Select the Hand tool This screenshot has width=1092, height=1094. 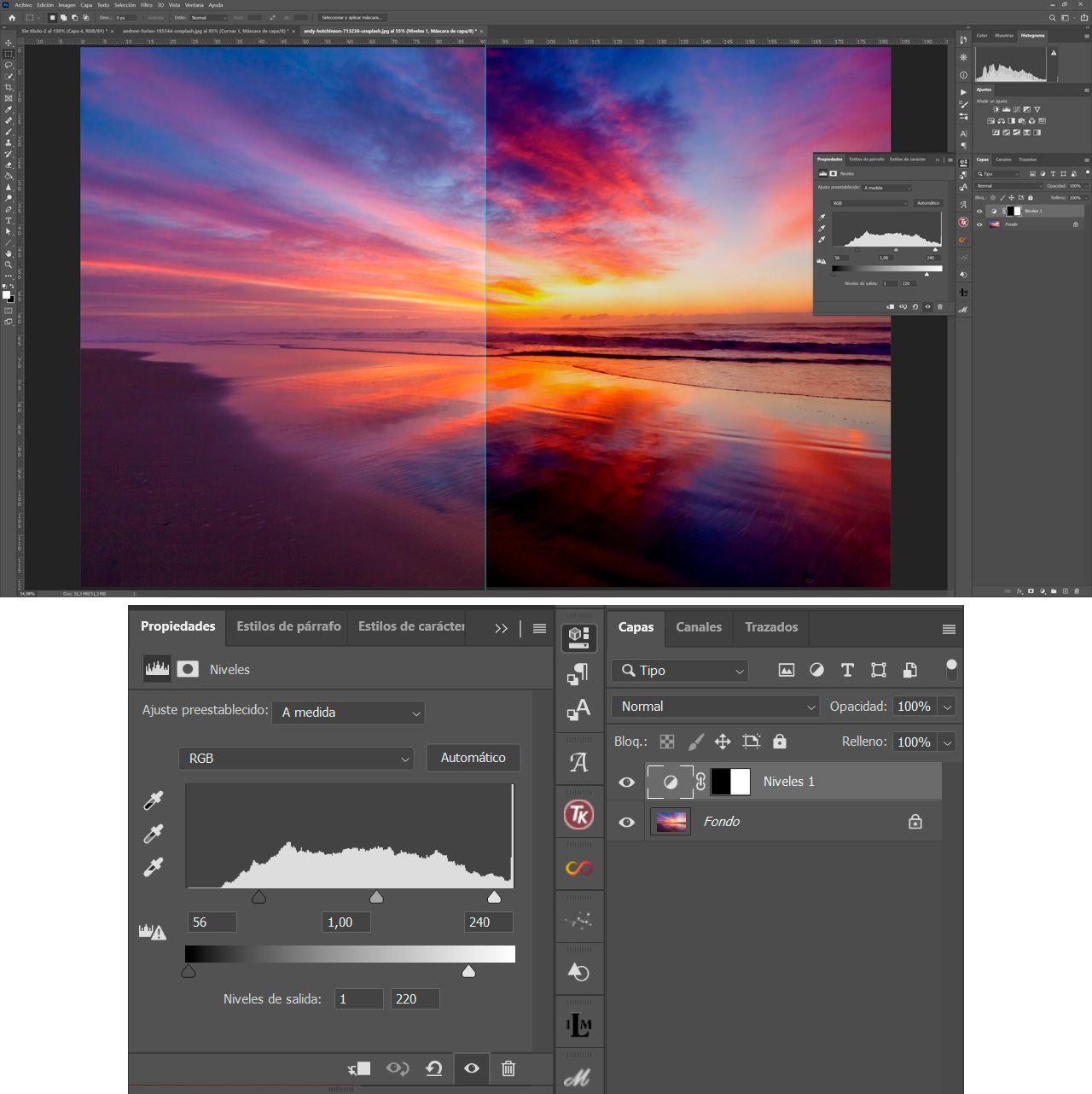[x=9, y=253]
